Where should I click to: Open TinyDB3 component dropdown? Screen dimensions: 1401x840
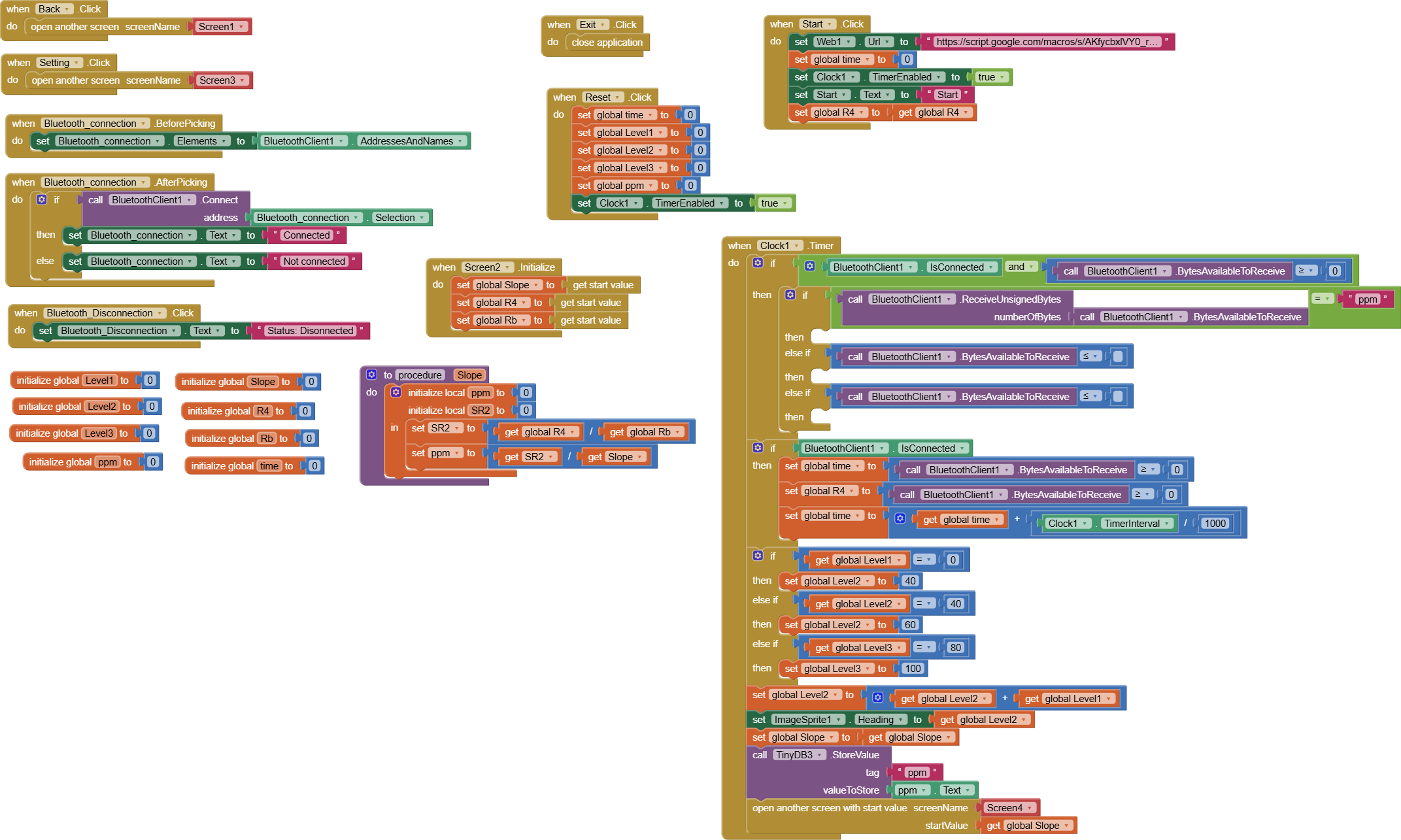tap(798, 755)
